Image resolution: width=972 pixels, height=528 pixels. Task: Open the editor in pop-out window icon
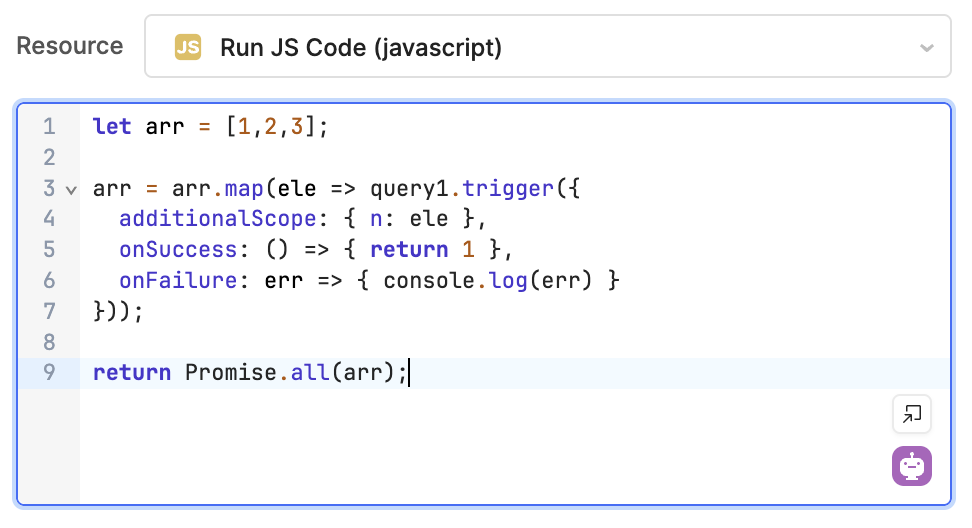pos(911,414)
